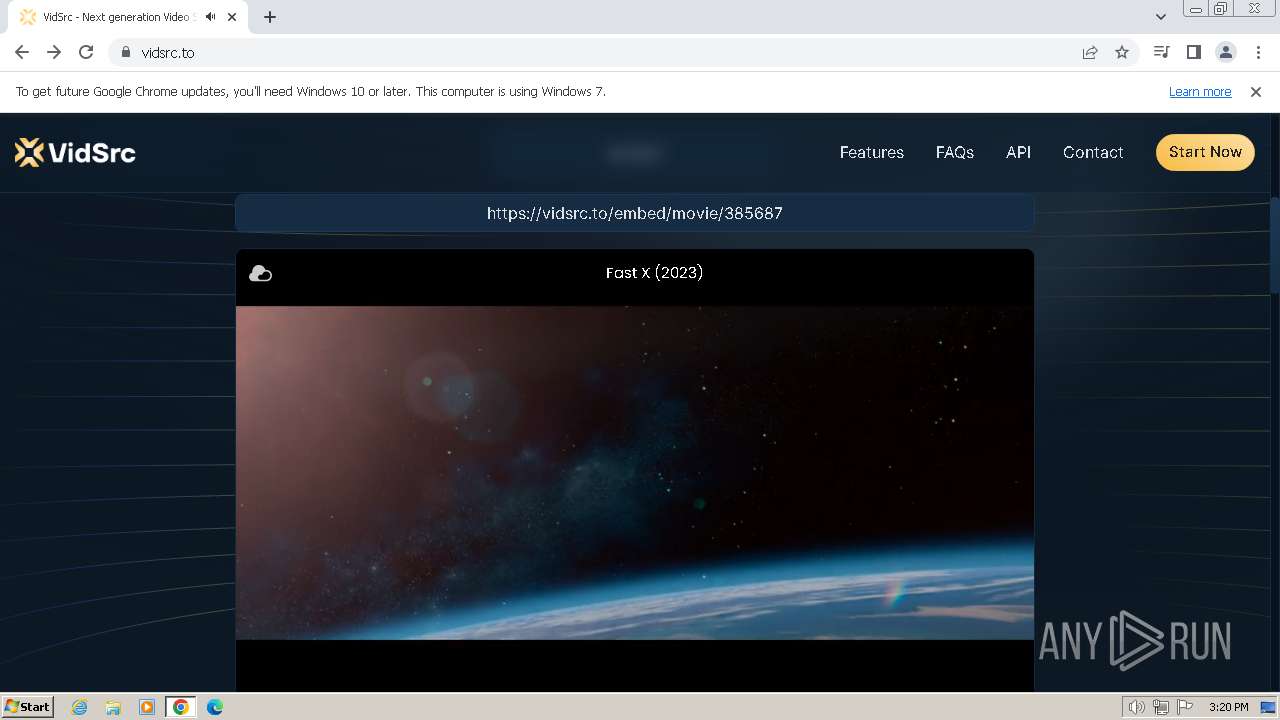Open the Contact menu item
Viewport: 1280px width, 720px height.
pyautogui.click(x=1093, y=152)
